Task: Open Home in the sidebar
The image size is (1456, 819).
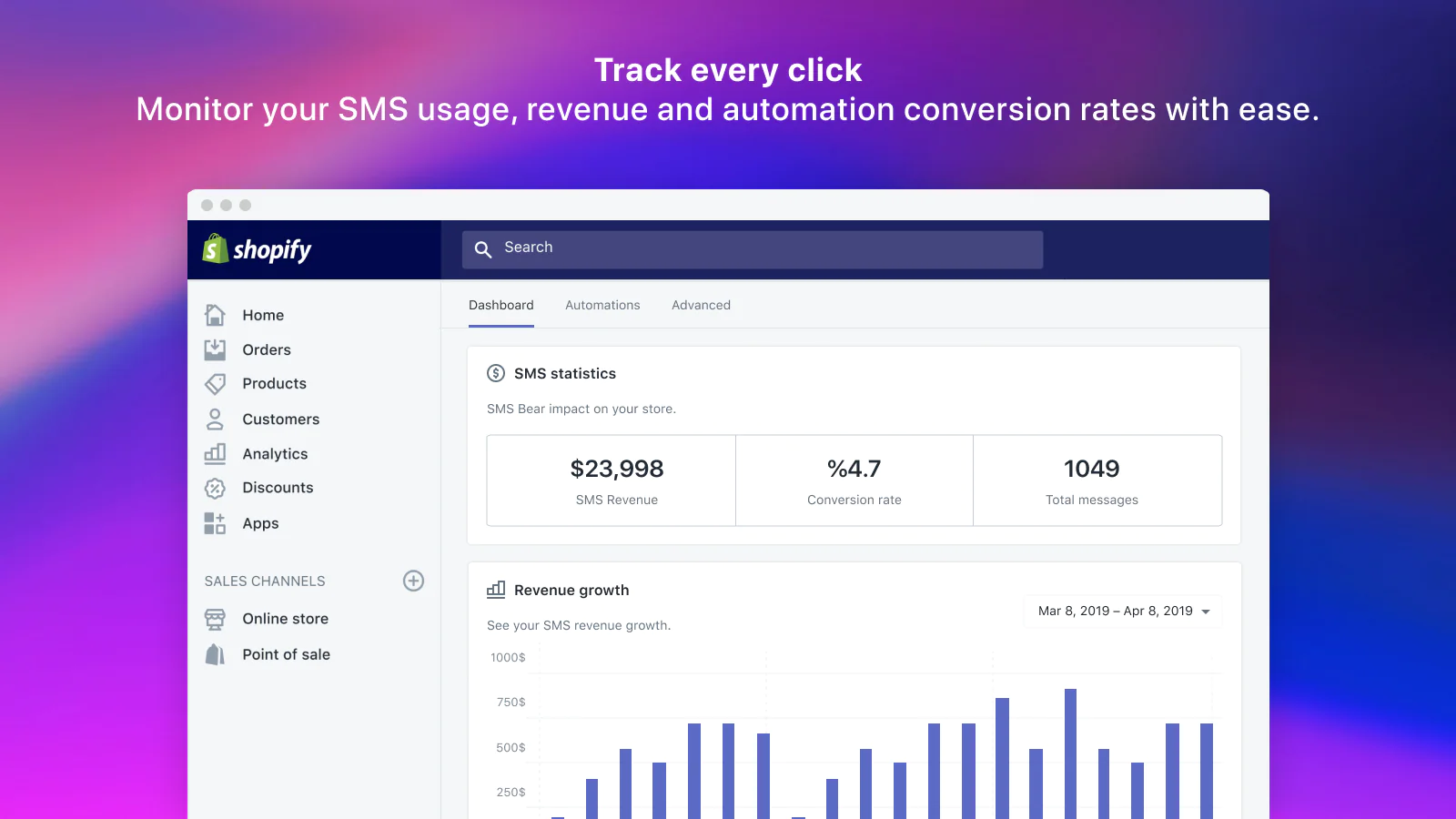Action: (263, 315)
